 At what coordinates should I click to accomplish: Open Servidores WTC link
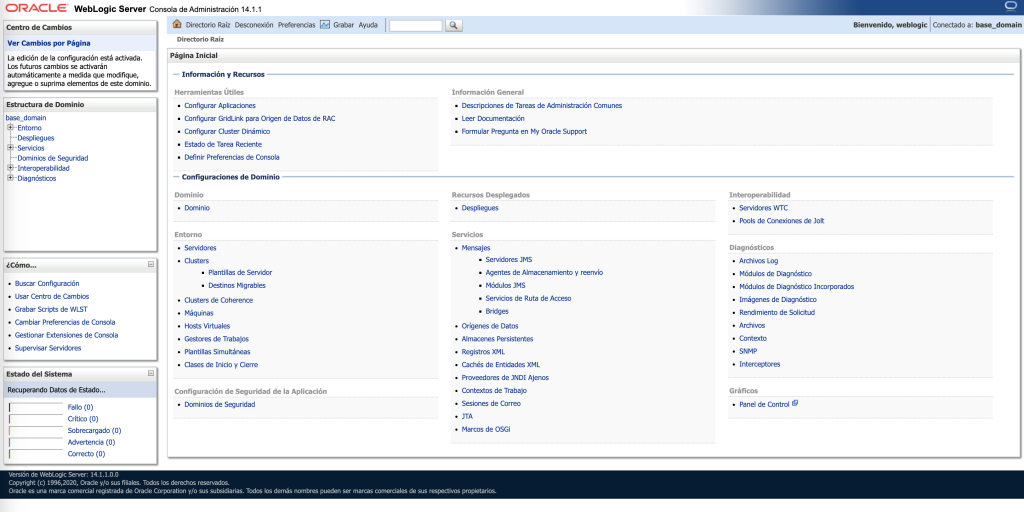763,208
